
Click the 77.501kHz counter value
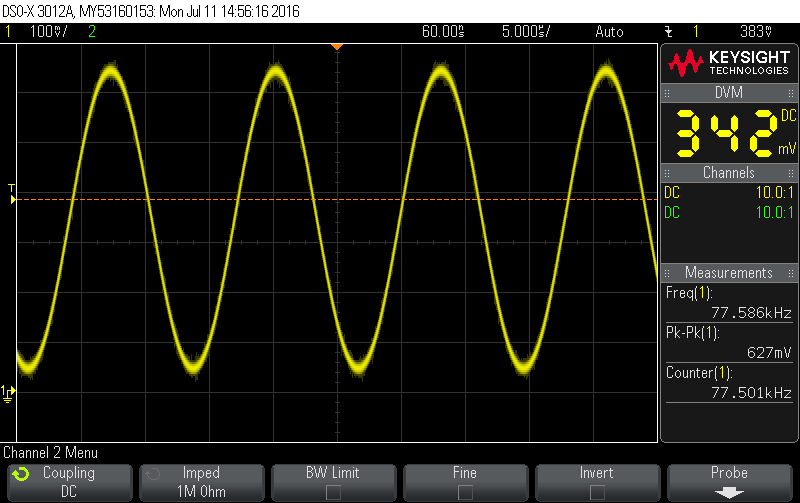click(x=752, y=393)
